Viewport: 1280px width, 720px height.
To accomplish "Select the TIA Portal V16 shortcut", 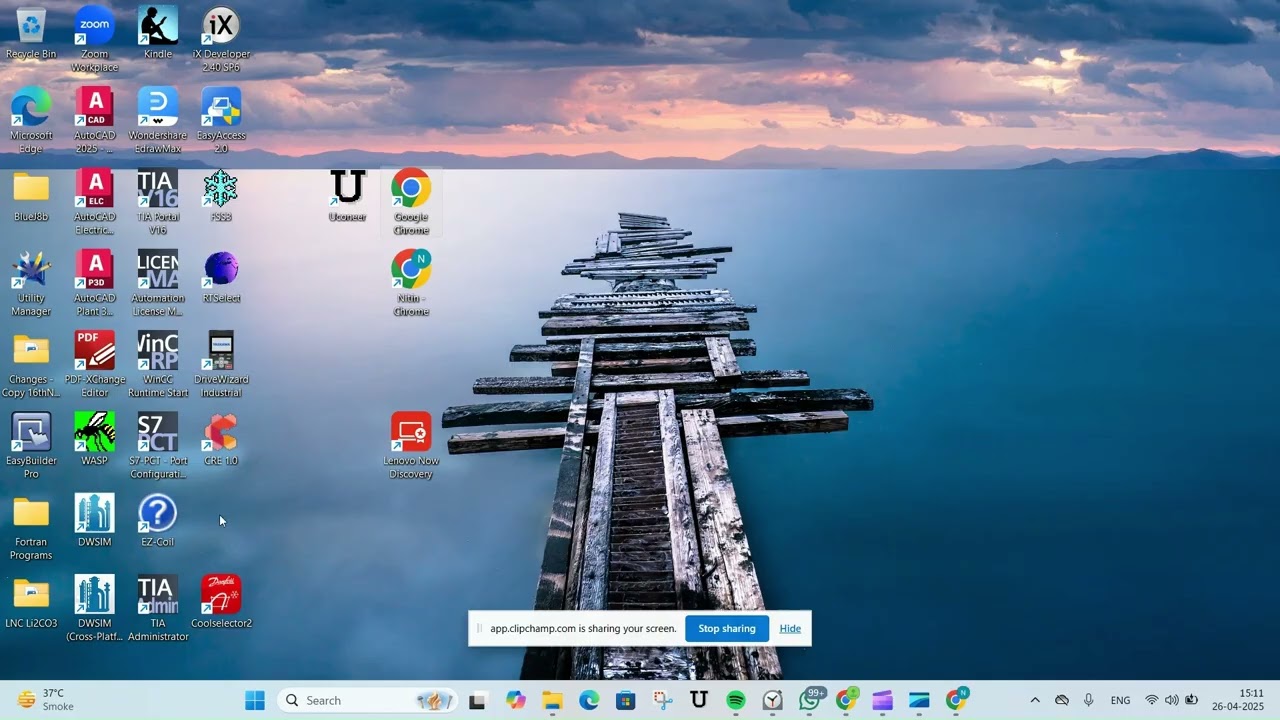I will [157, 202].
